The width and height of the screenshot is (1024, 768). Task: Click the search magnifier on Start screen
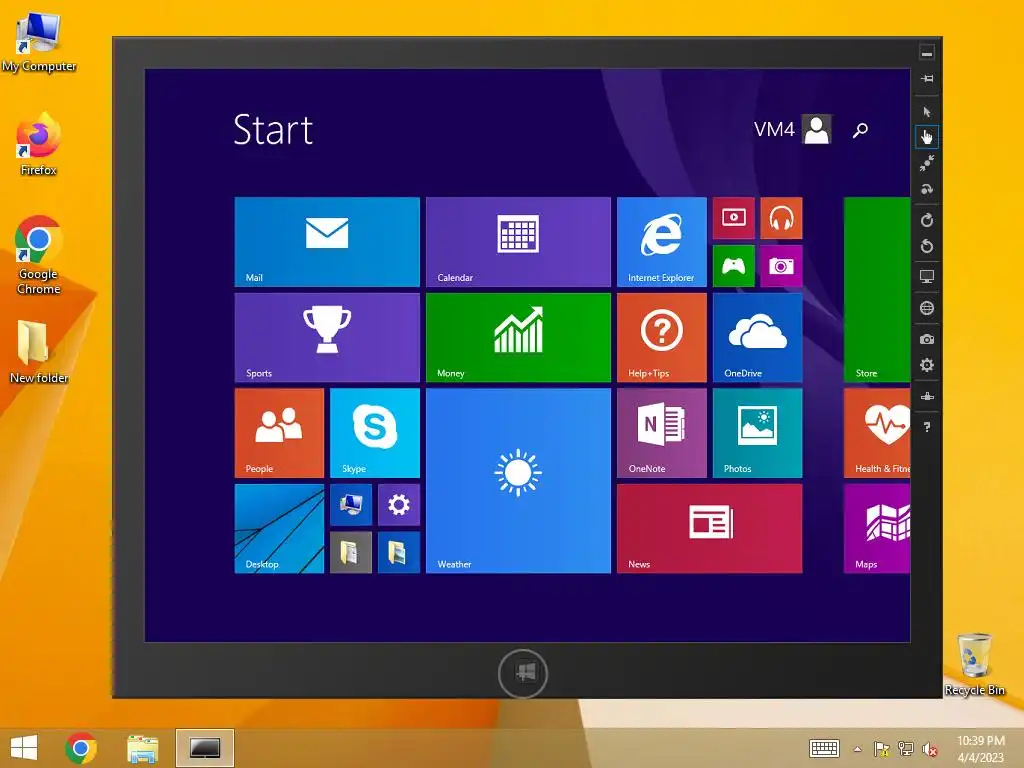[x=861, y=130]
